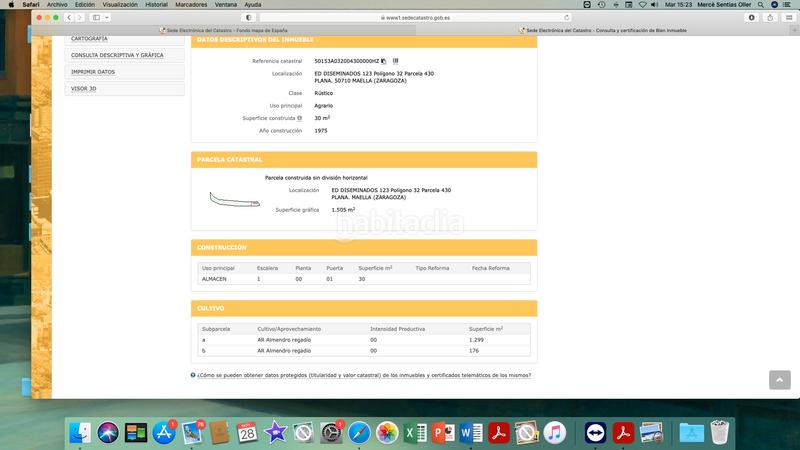Open the Applications folder in the Dock
This screenshot has height=450, width=800.
tap(692, 433)
